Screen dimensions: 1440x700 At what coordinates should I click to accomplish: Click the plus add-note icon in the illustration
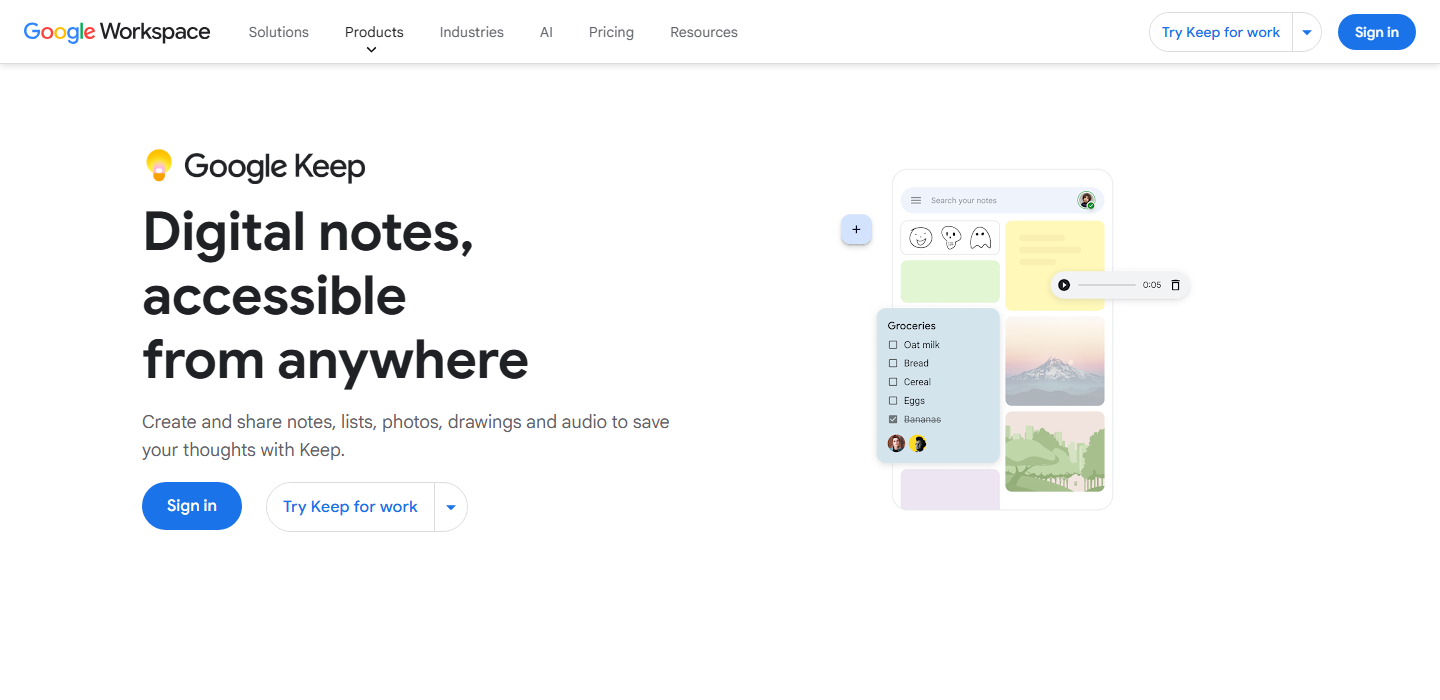[x=856, y=230]
